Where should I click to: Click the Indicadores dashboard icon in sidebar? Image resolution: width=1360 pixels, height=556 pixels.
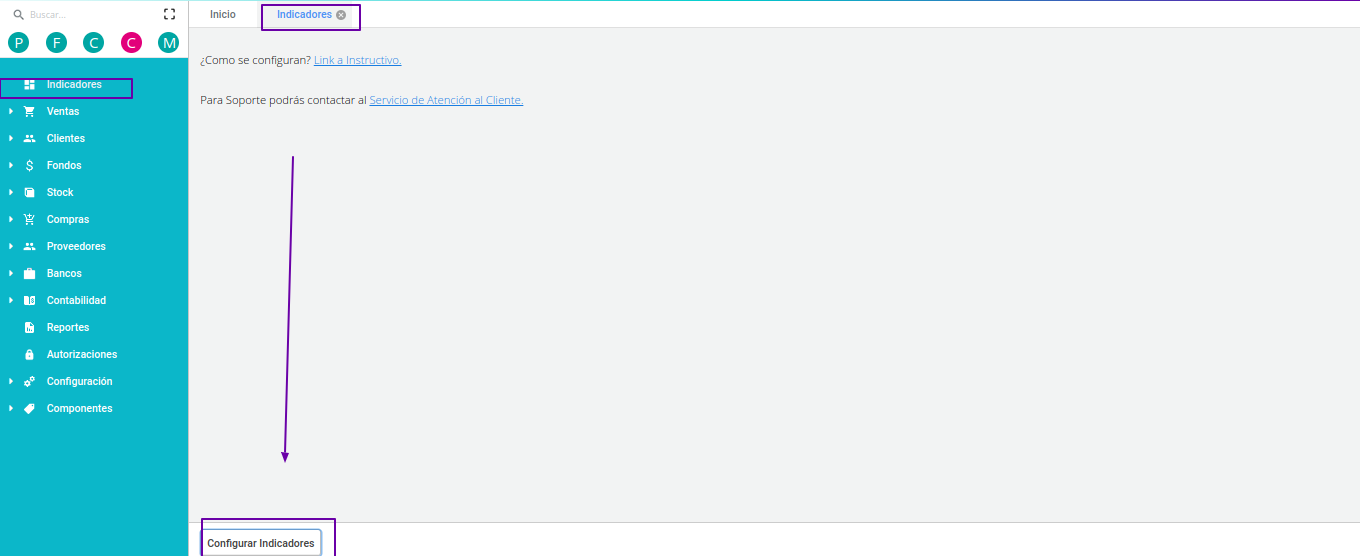[29, 85]
